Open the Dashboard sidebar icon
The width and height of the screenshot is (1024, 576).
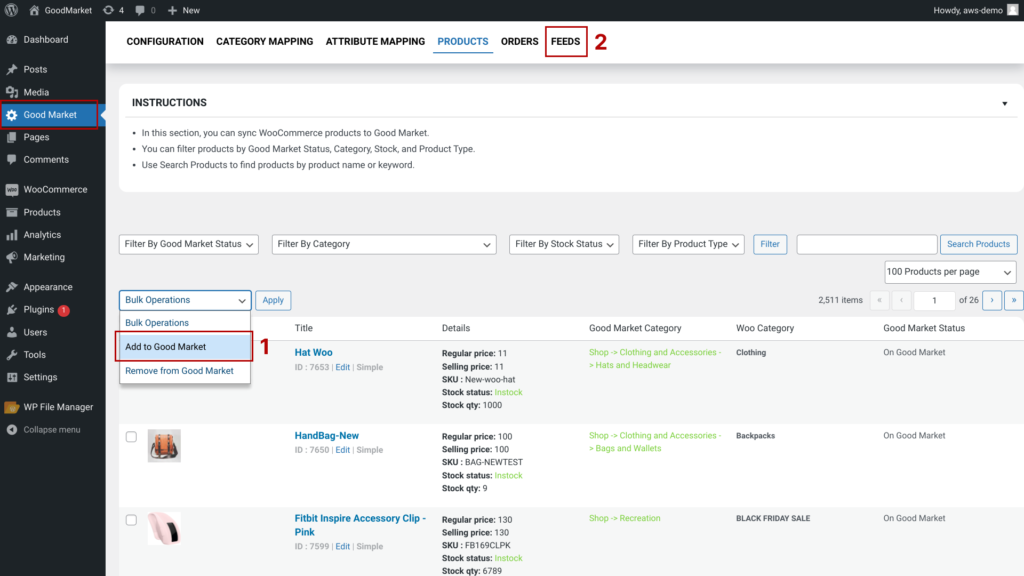(x=11, y=40)
